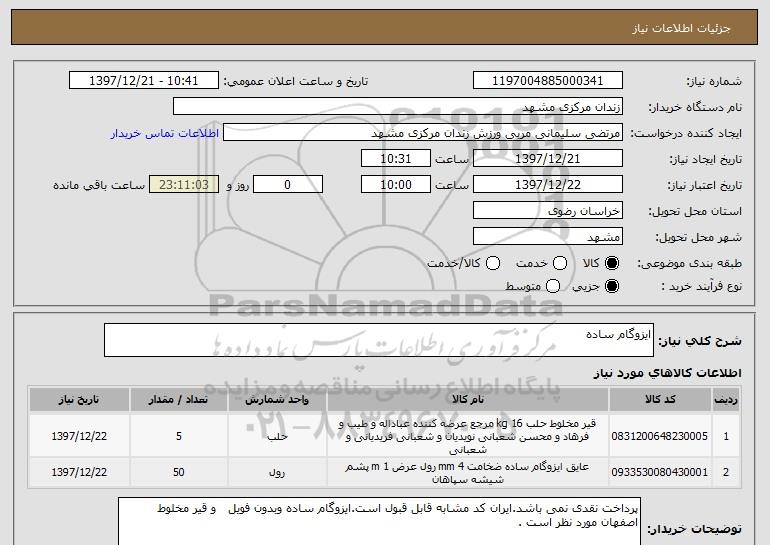Click the واحد شمارش column header
This screenshot has width=770, height=545.
pos(277,400)
